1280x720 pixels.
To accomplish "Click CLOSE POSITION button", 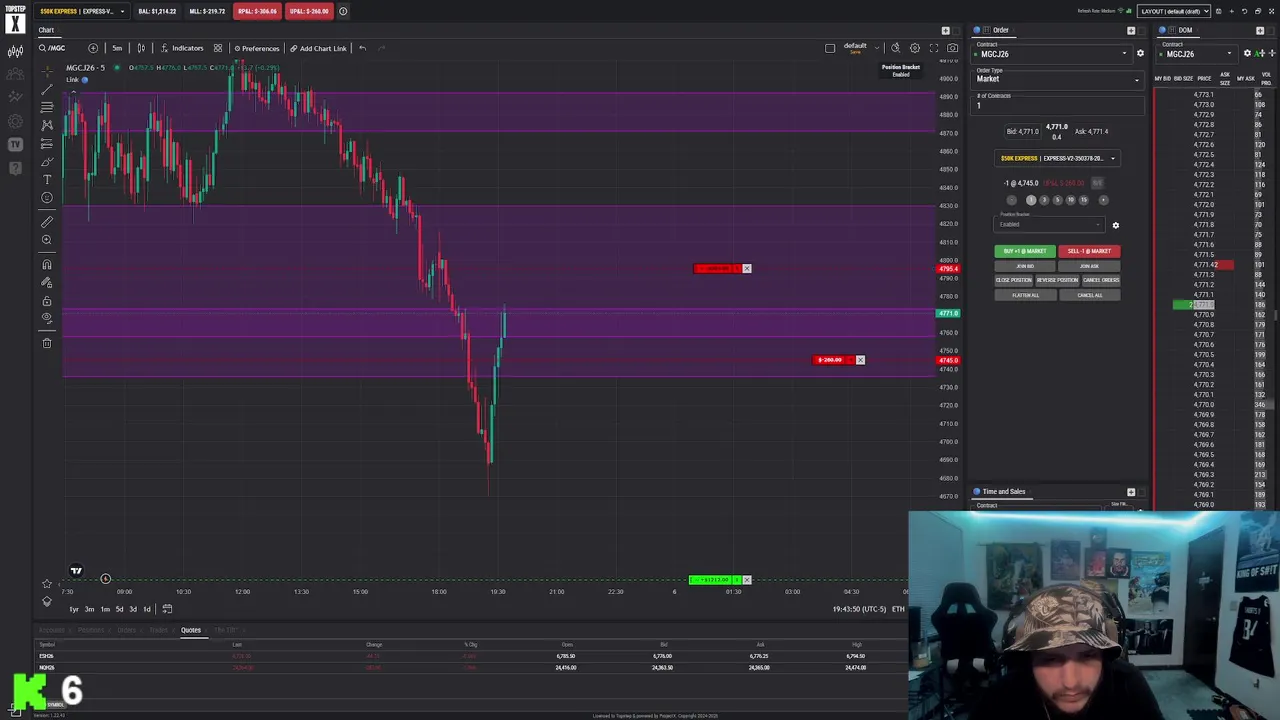I will coord(1014,280).
